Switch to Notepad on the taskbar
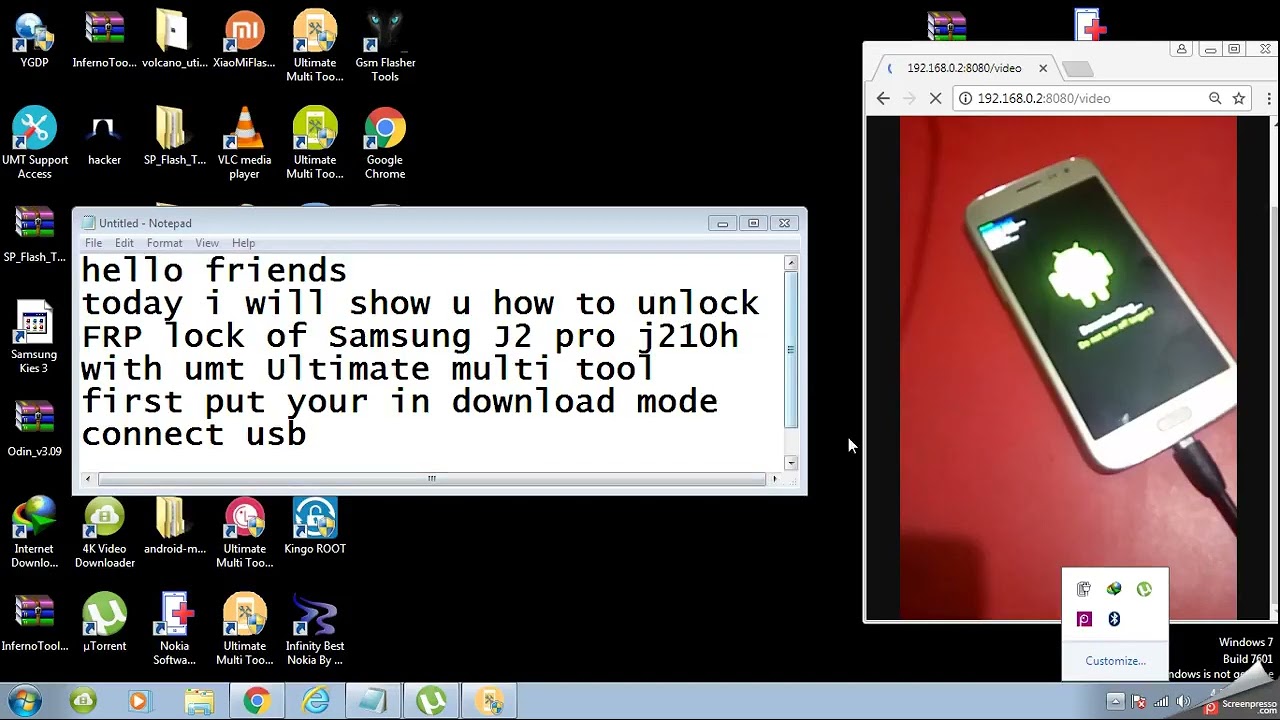The image size is (1280, 720). [373, 702]
